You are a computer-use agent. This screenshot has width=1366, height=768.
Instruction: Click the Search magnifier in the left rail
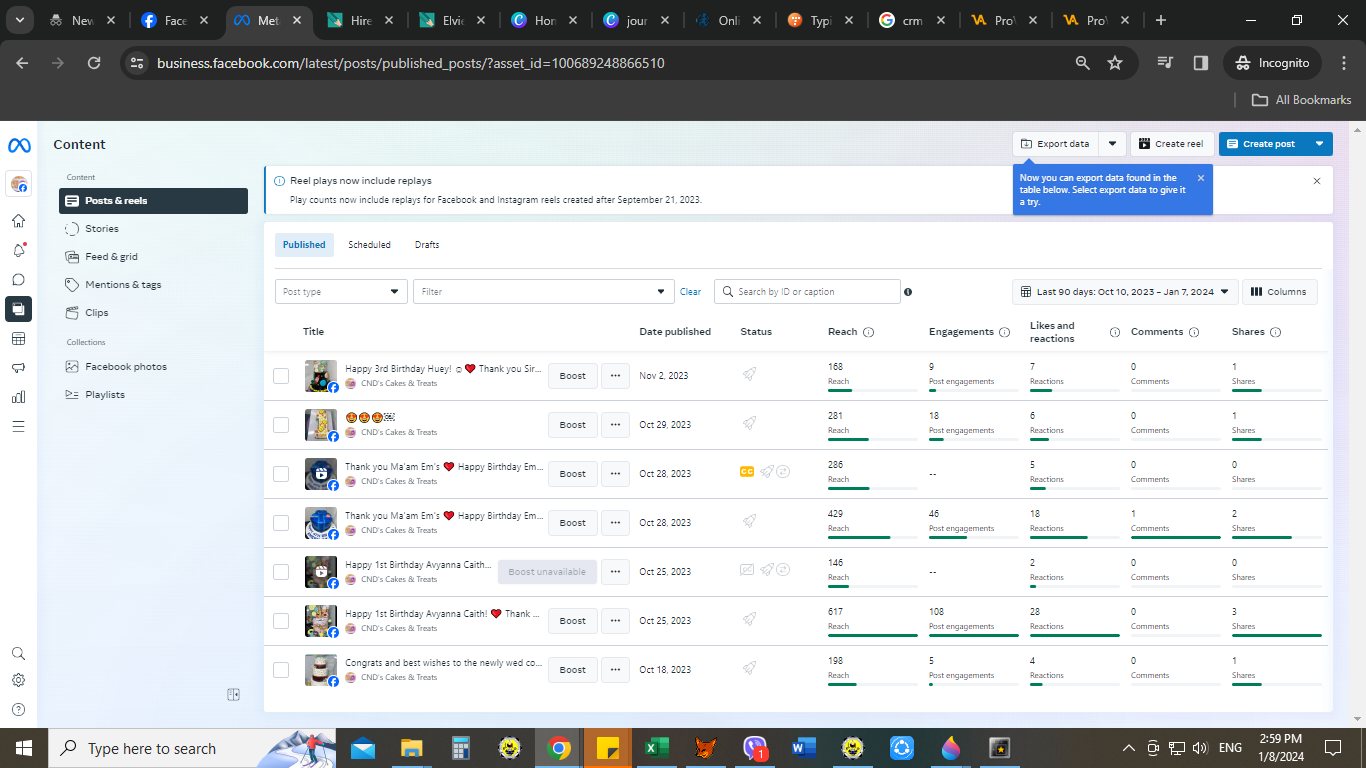pos(18,654)
